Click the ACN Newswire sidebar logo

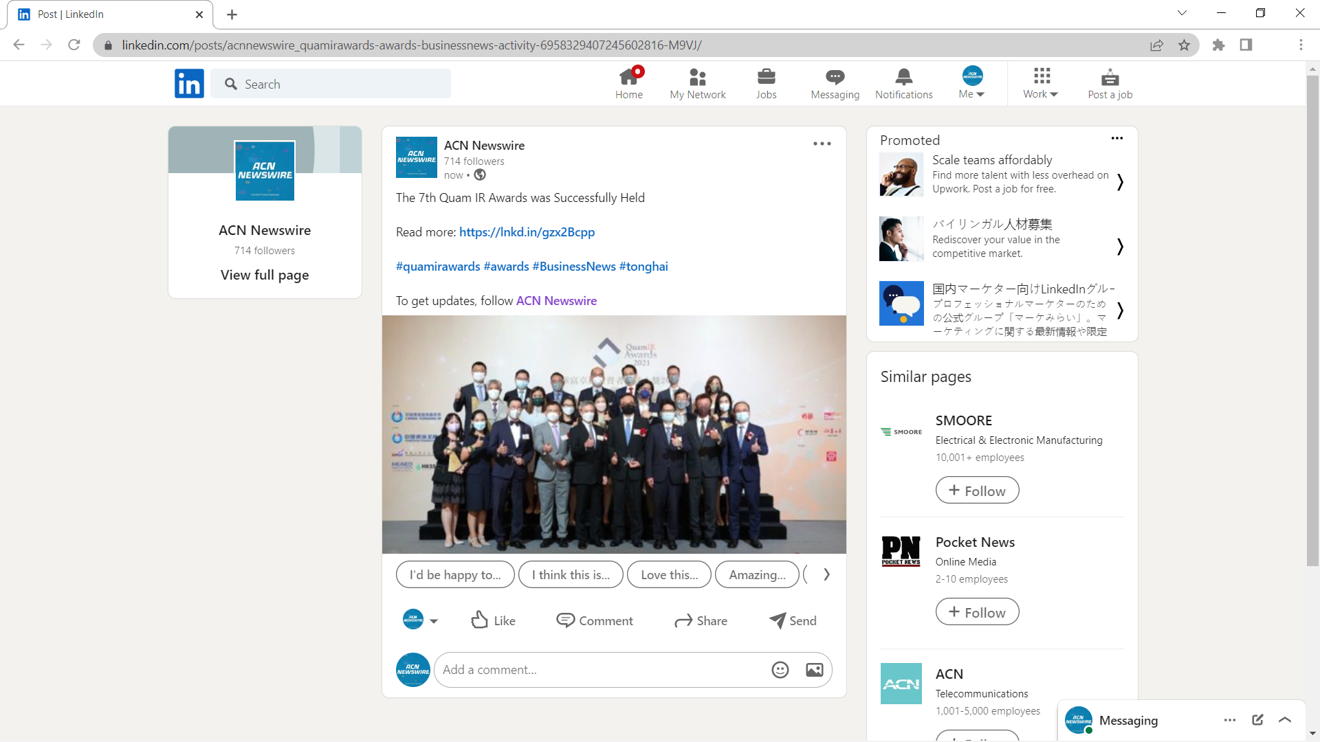pos(265,171)
